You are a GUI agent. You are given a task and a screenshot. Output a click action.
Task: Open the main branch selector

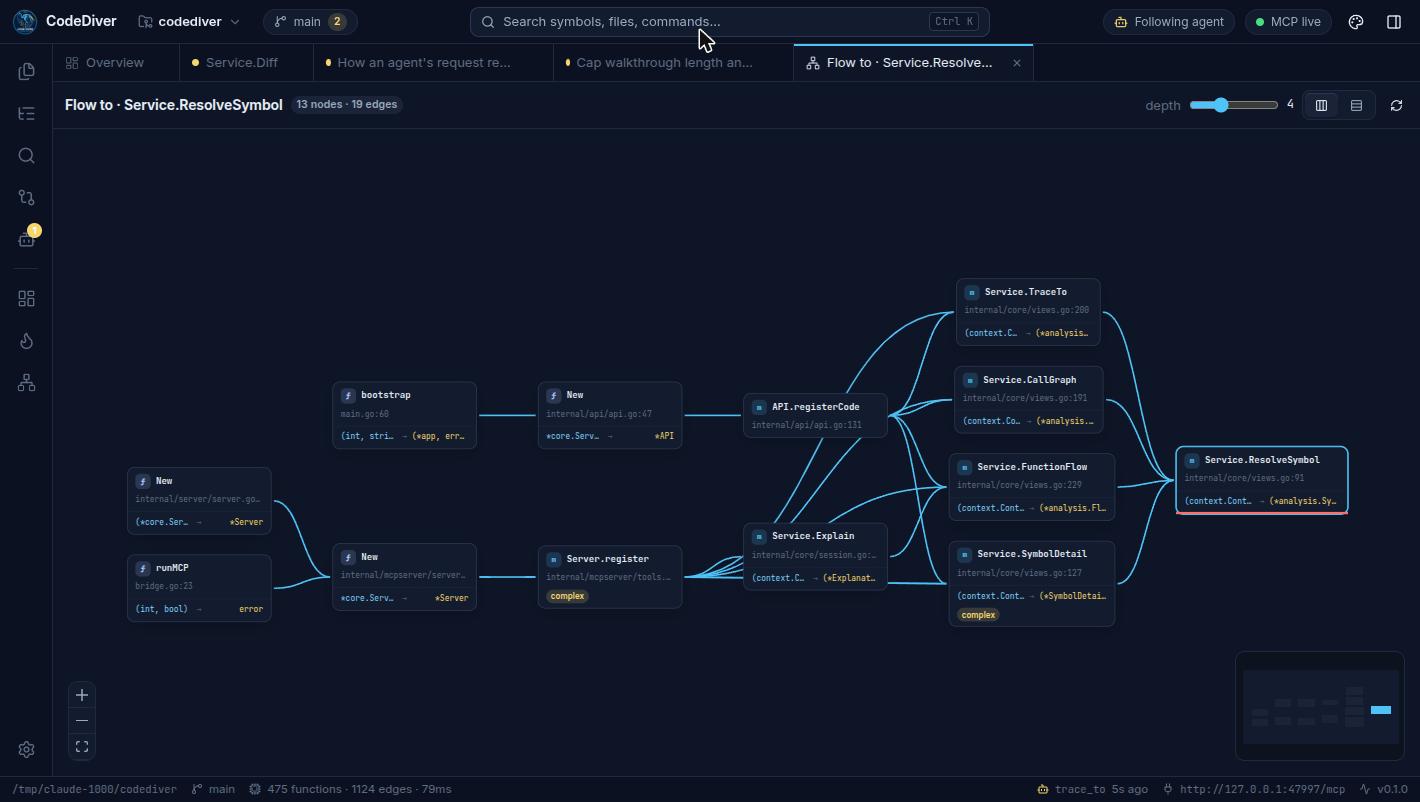click(x=310, y=21)
